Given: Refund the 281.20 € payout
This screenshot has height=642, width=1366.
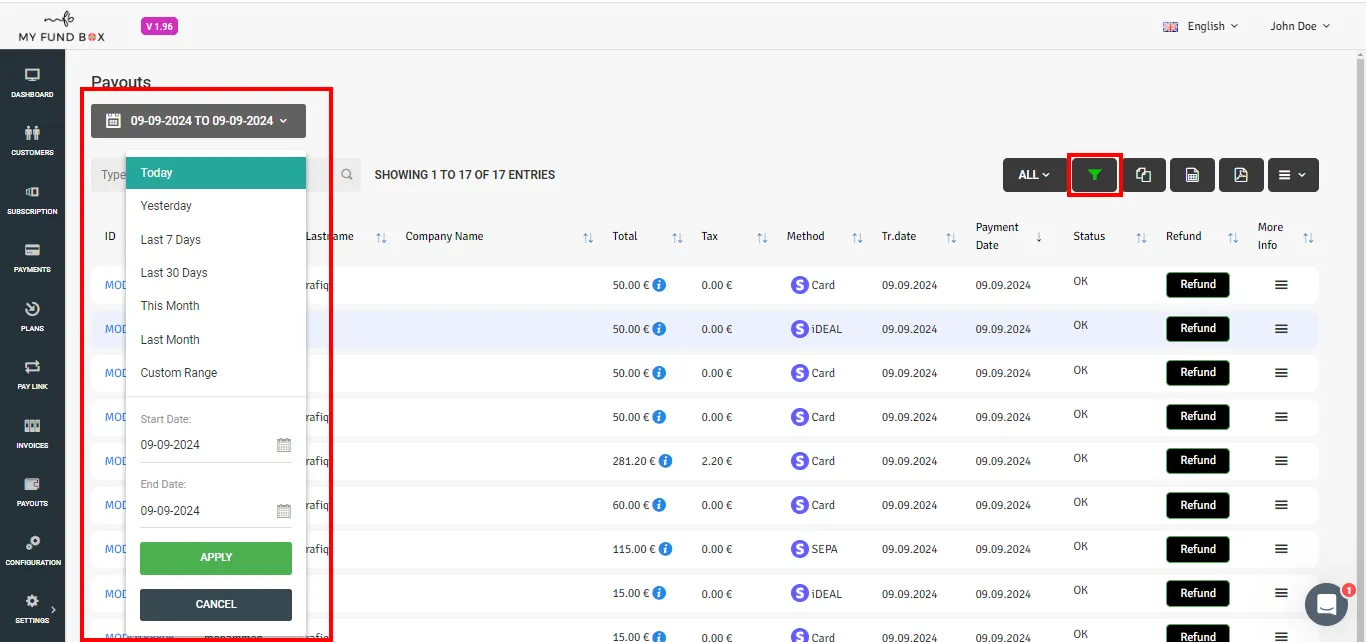Looking at the screenshot, I should [x=1198, y=461].
